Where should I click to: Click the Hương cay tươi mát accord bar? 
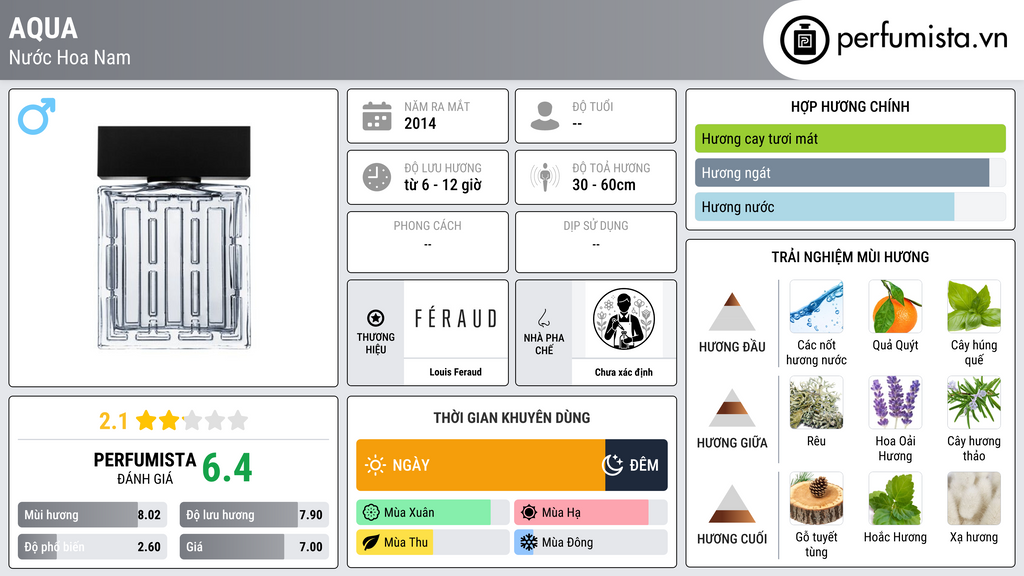click(850, 138)
